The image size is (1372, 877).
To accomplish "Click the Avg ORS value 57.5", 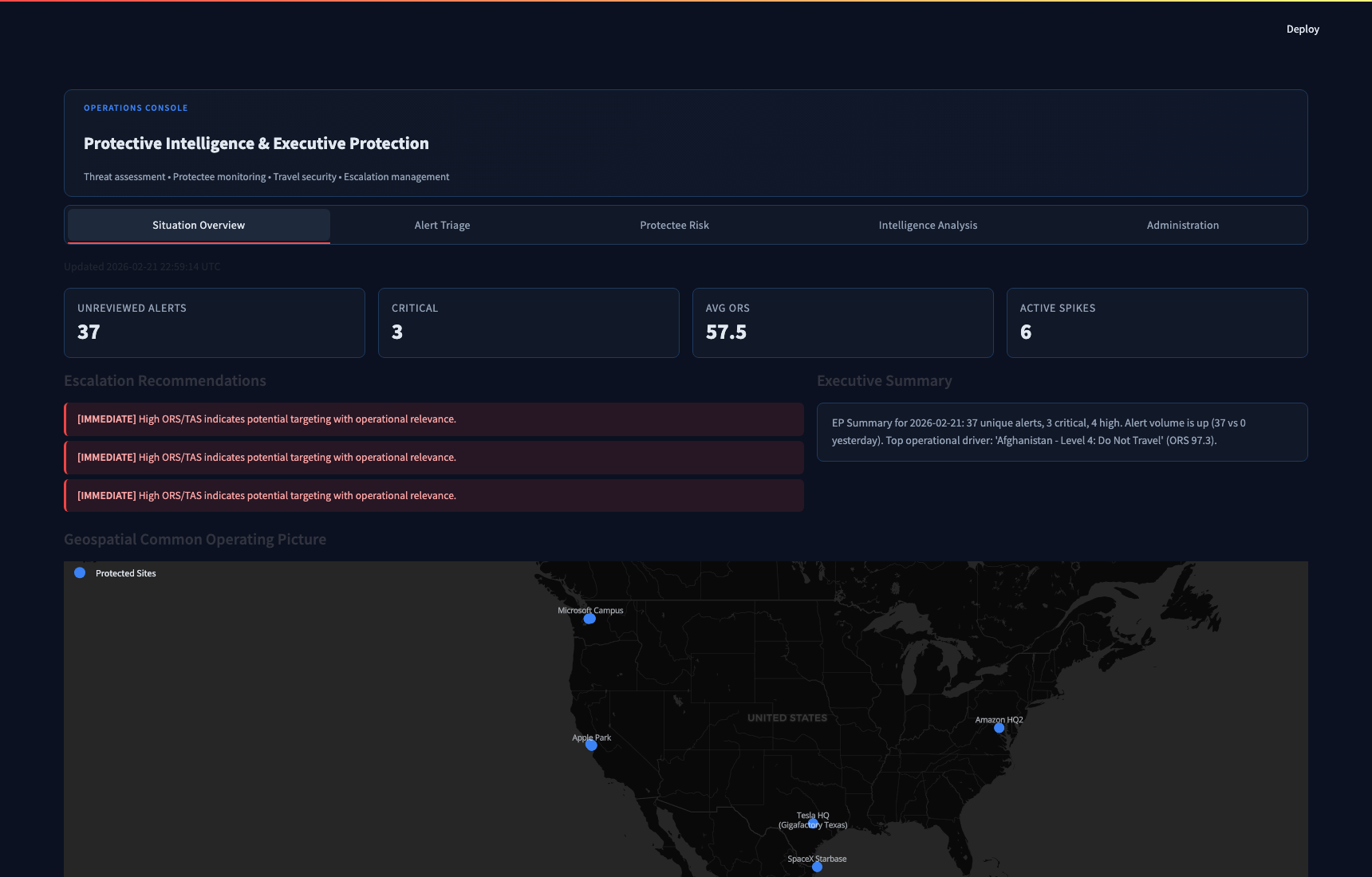I will (x=726, y=332).
